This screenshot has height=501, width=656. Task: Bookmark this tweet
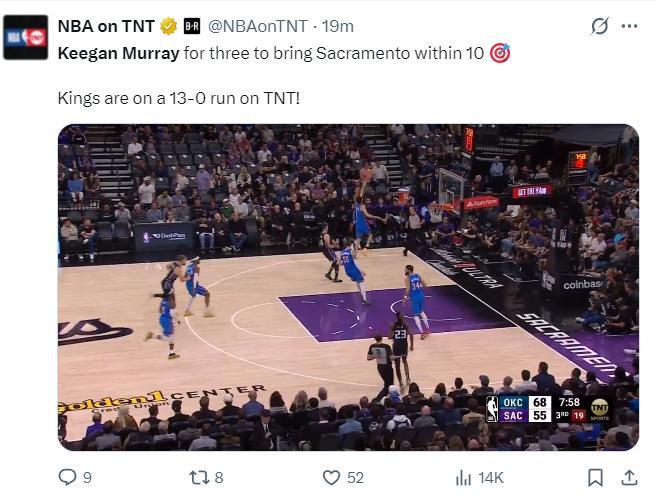(595, 477)
